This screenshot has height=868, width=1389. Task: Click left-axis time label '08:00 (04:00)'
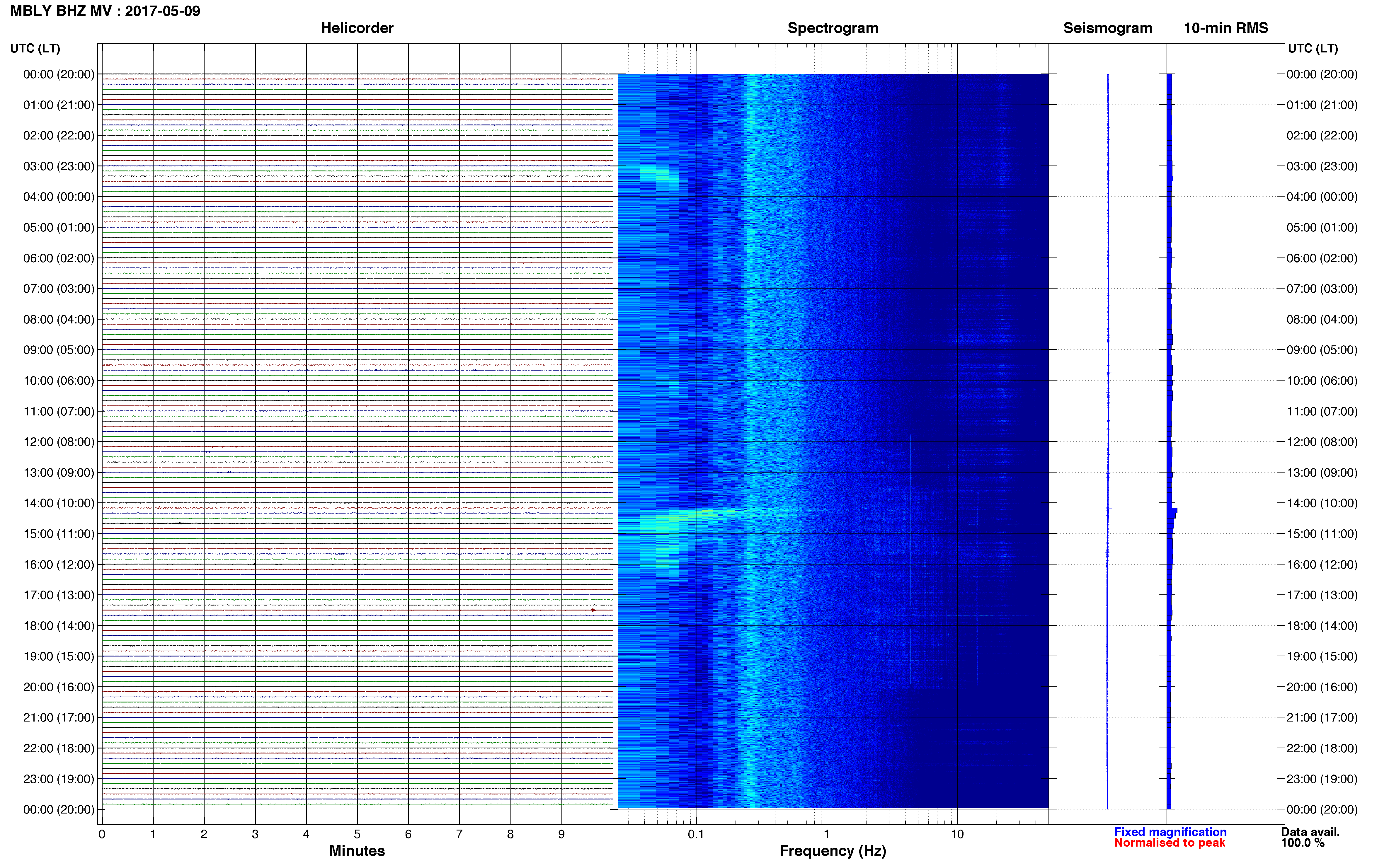pos(59,319)
